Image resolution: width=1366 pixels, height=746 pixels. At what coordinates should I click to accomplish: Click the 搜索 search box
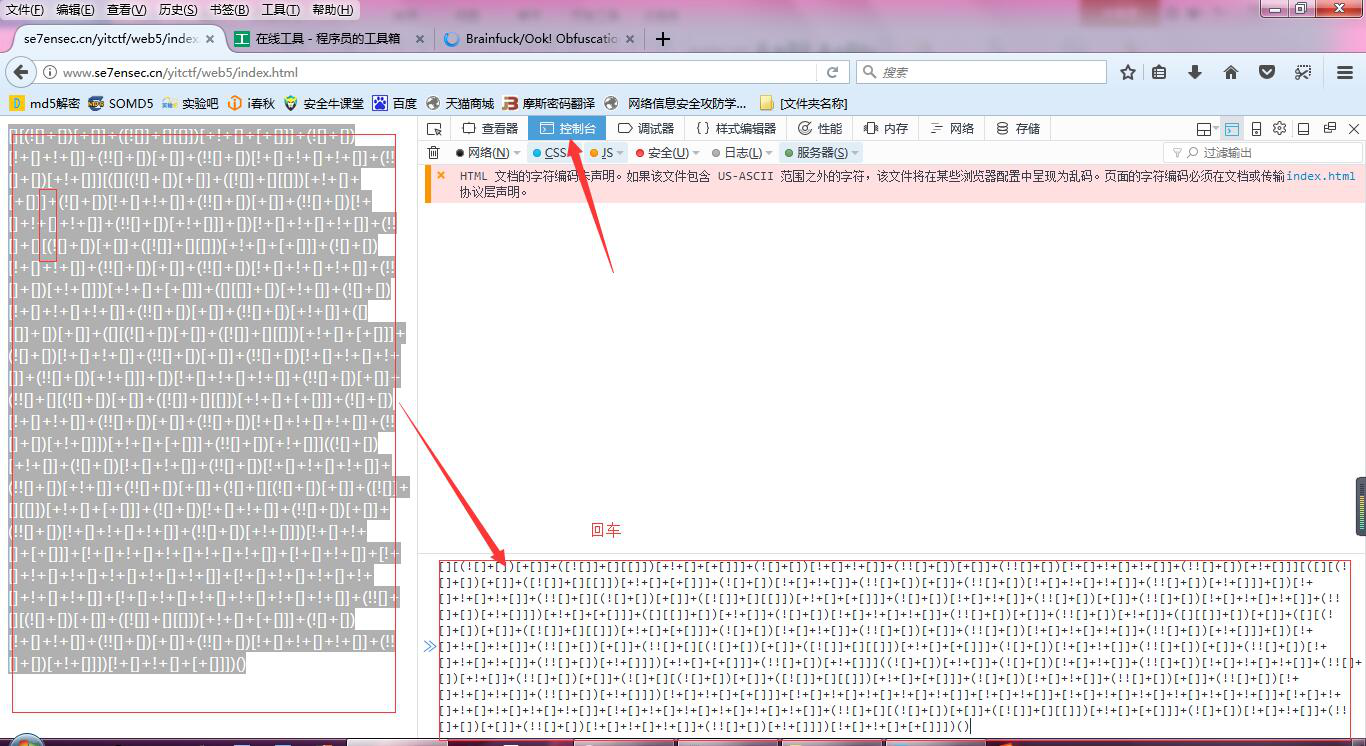pos(981,72)
